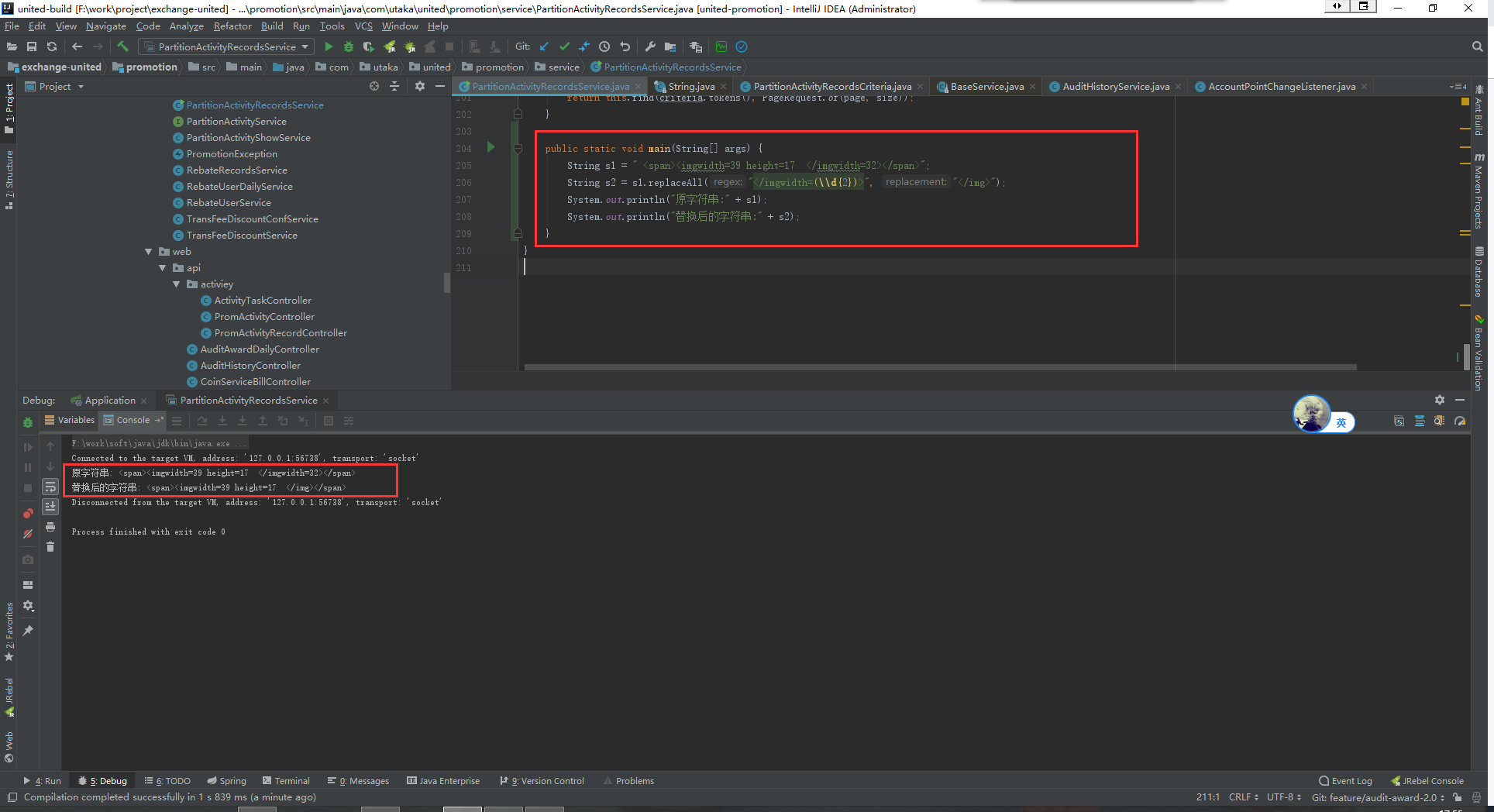Select PromActivityController in the project tree
1494x812 pixels.
click(264, 317)
